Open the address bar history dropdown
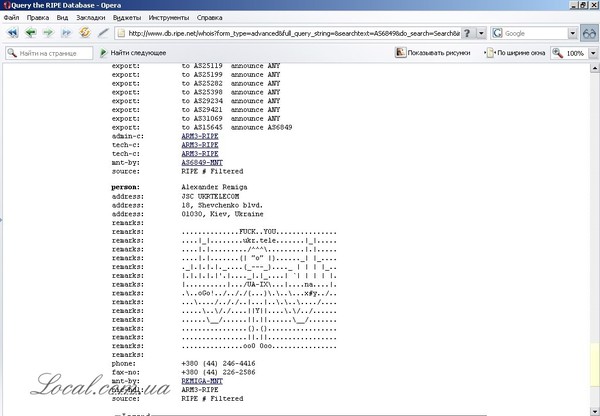Viewport: 600px width, 416px height. pyautogui.click(x=481, y=33)
